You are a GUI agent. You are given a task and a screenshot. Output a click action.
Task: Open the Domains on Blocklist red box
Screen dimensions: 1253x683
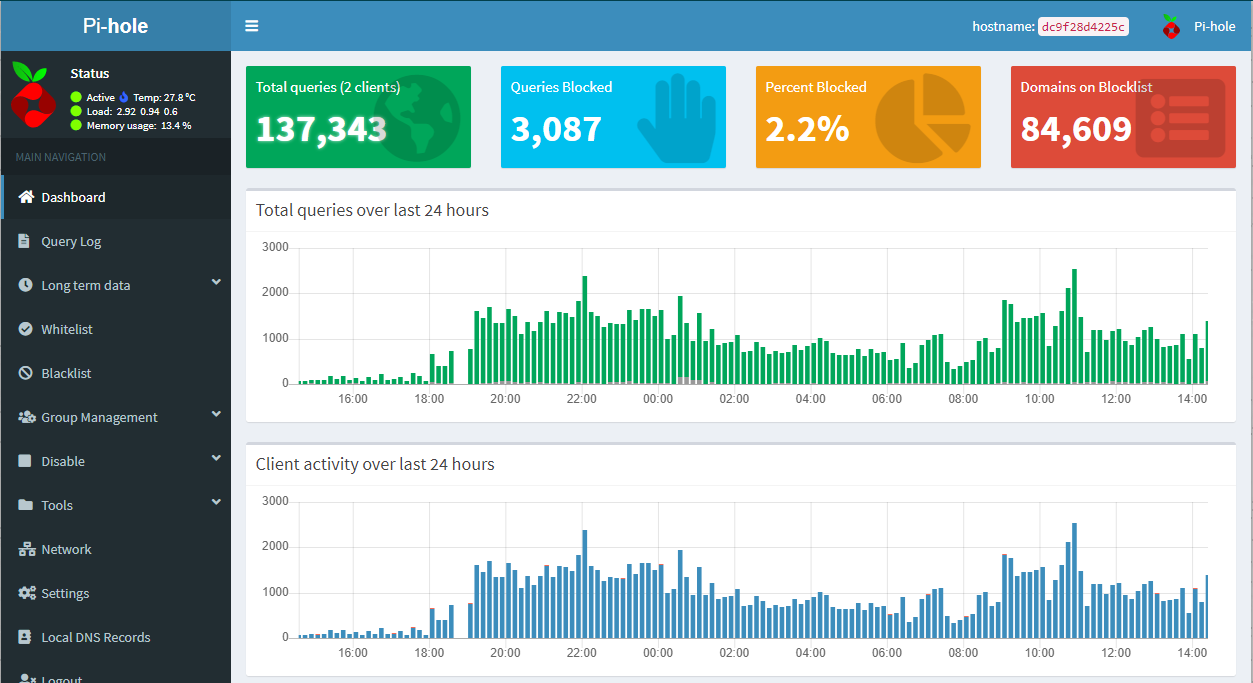(x=1123, y=117)
